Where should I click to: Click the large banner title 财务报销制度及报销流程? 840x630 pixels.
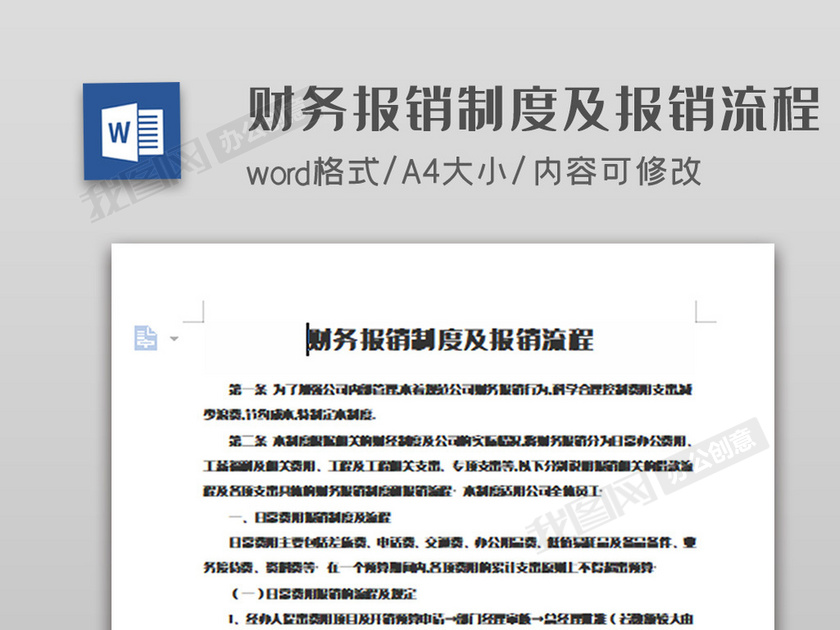tap(532, 110)
